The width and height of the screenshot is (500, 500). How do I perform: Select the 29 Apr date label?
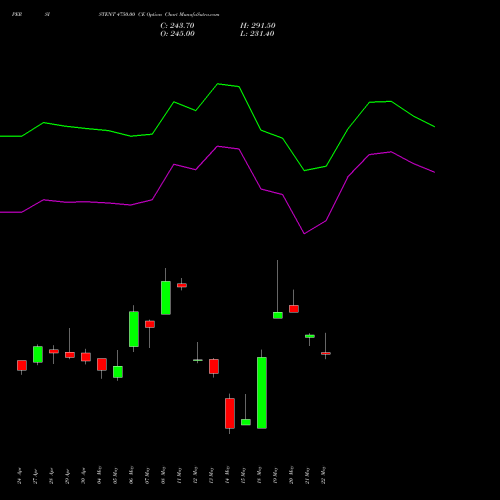(x=67, y=476)
